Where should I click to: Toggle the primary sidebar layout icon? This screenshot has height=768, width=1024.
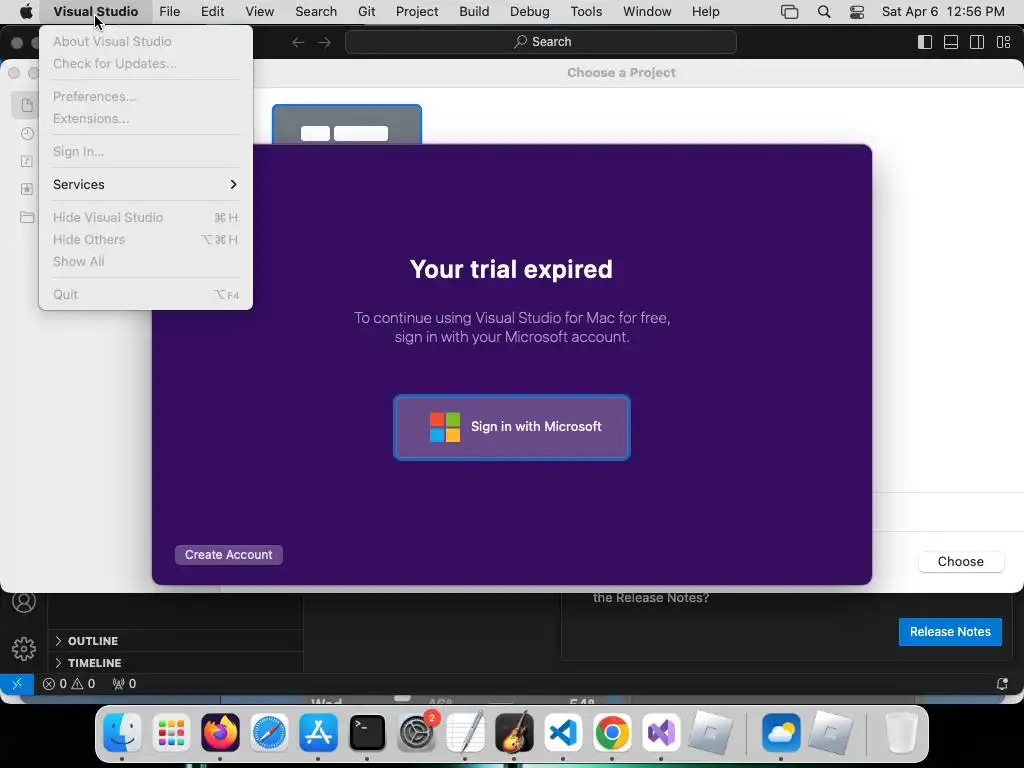pyautogui.click(x=925, y=42)
